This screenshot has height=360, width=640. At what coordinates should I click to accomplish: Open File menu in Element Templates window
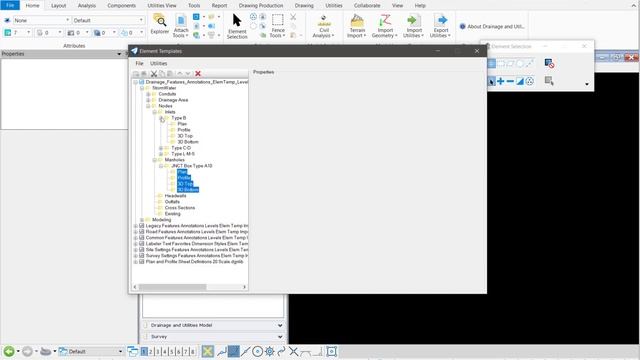pyautogui.click(x=139, y=63)
